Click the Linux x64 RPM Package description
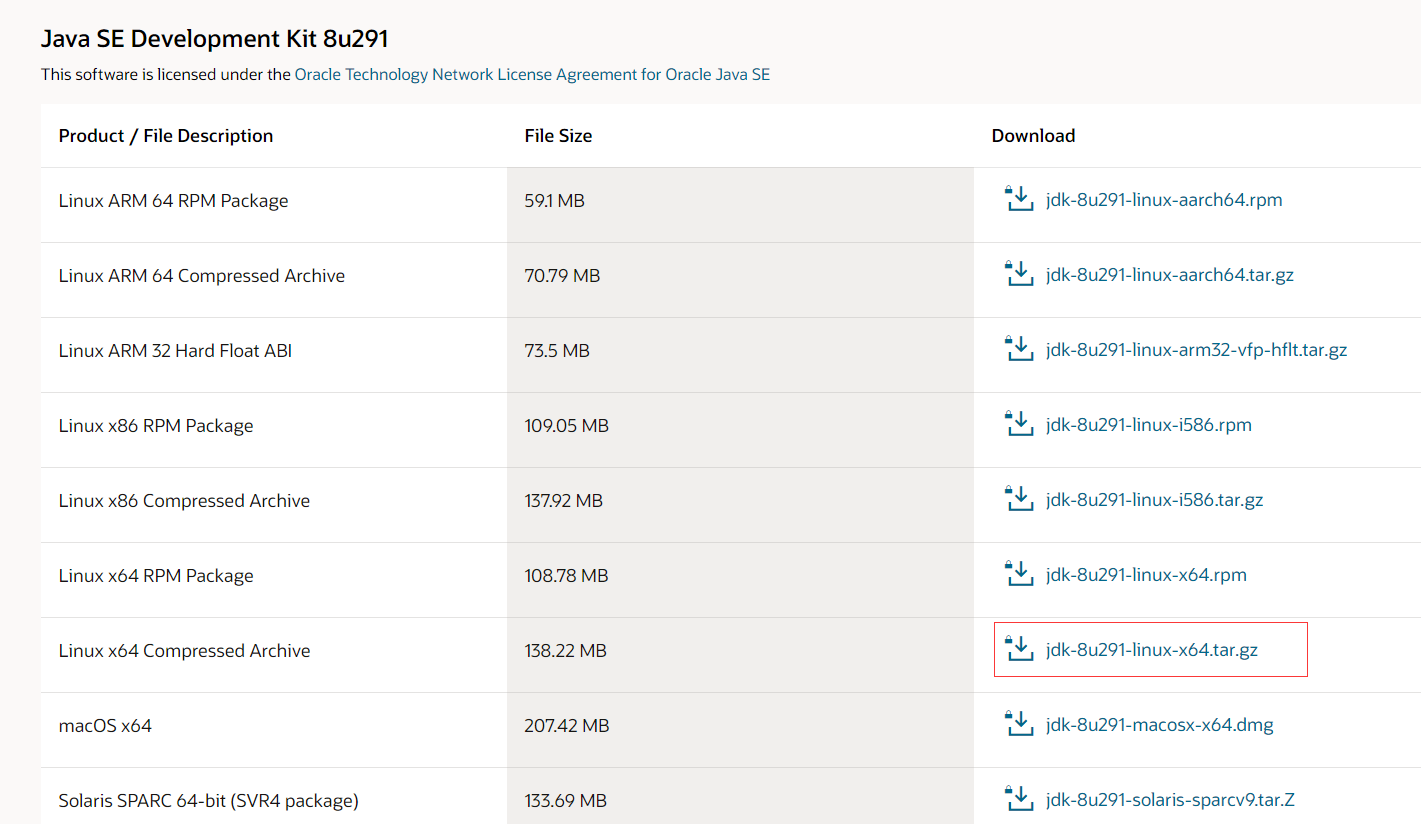 coord(156,576)
